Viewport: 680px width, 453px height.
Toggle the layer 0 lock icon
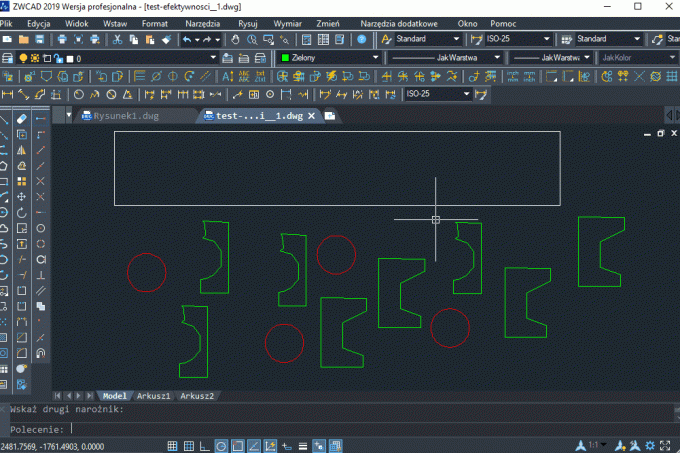tap(59, 58)
